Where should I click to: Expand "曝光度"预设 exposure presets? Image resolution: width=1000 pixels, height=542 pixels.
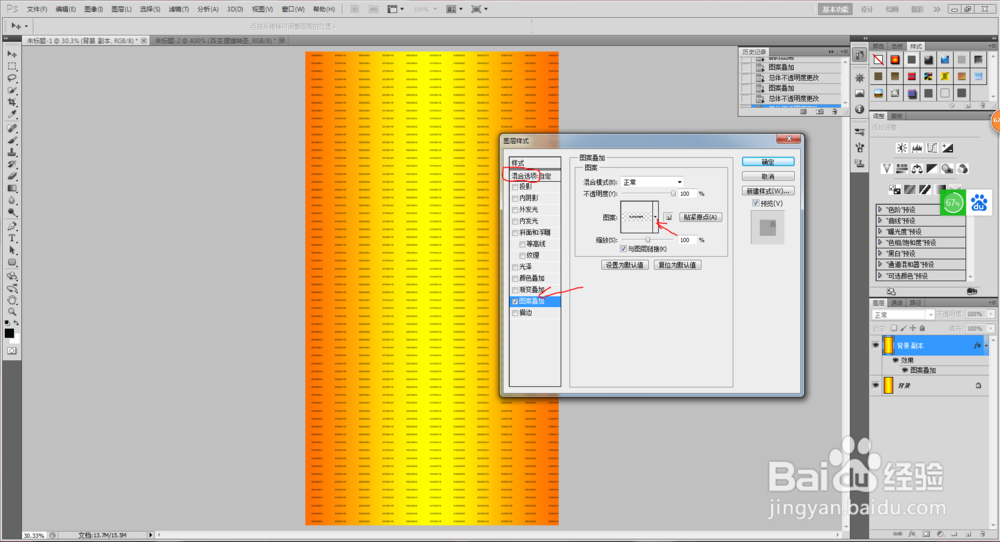tap(880, 231)
